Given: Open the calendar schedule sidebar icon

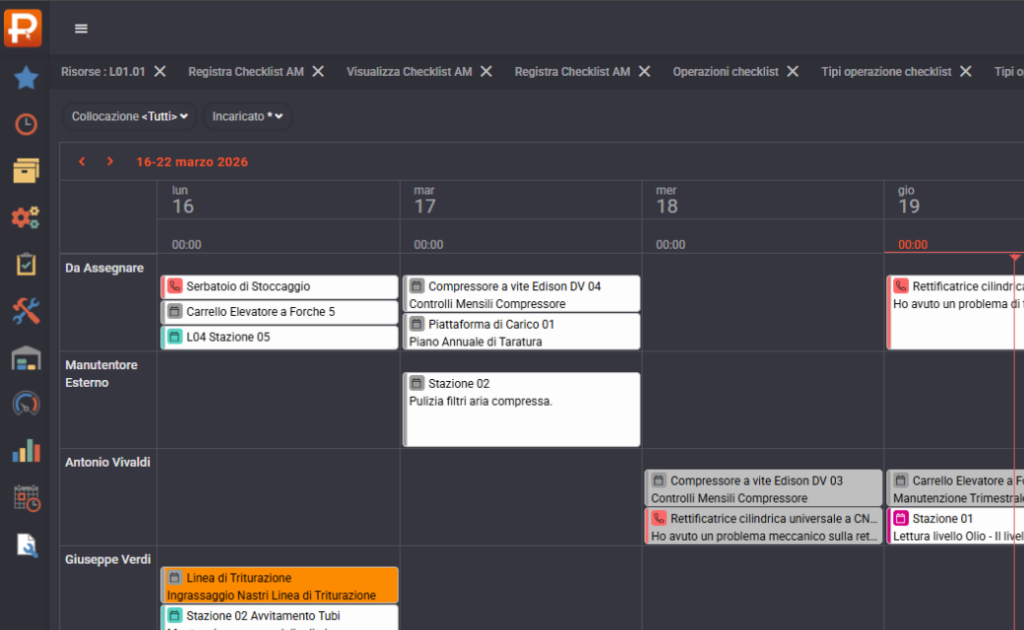Looking at the screenshot, I should coord(26,497).
